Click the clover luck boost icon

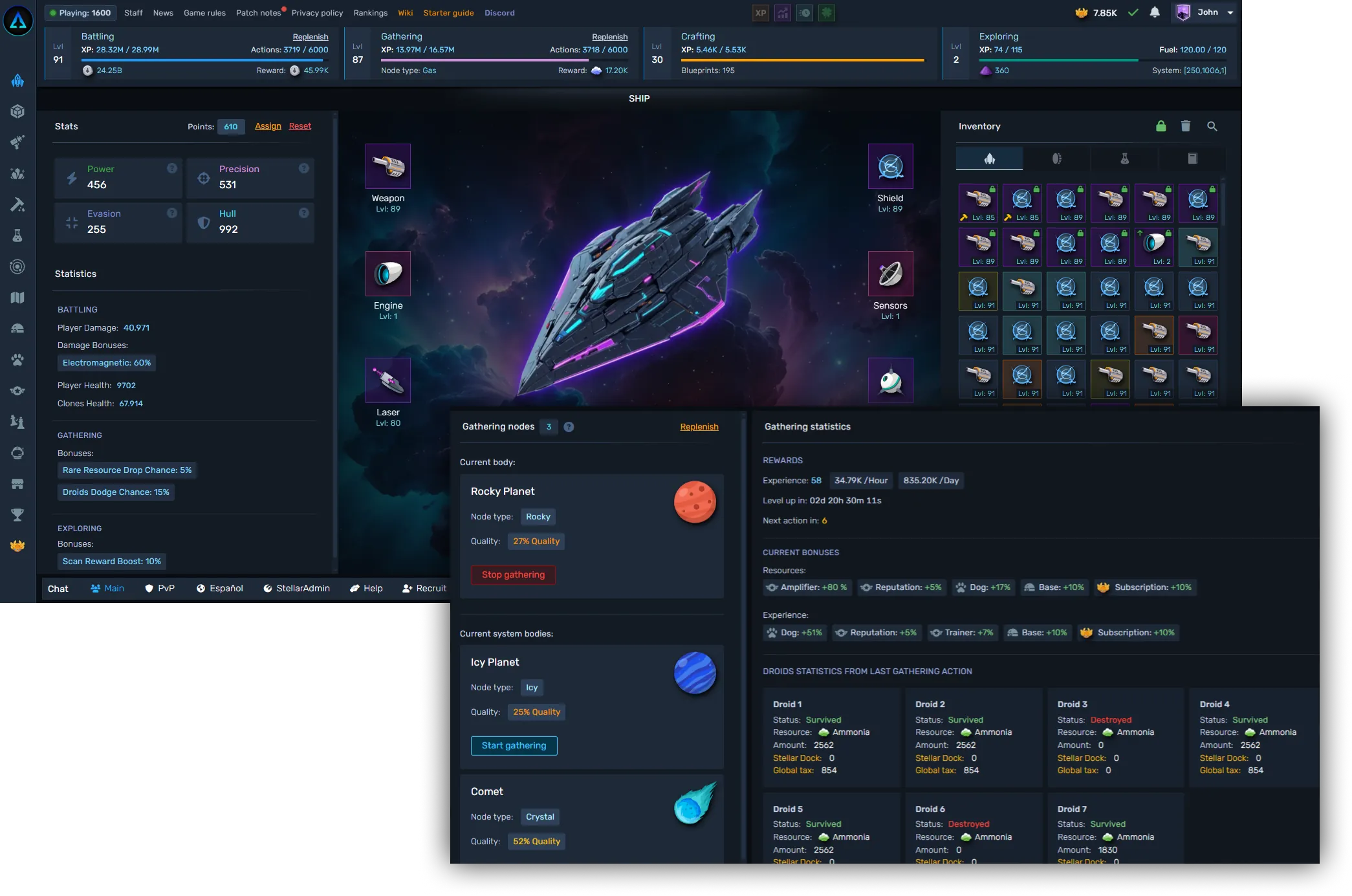[x=826, y=13]
